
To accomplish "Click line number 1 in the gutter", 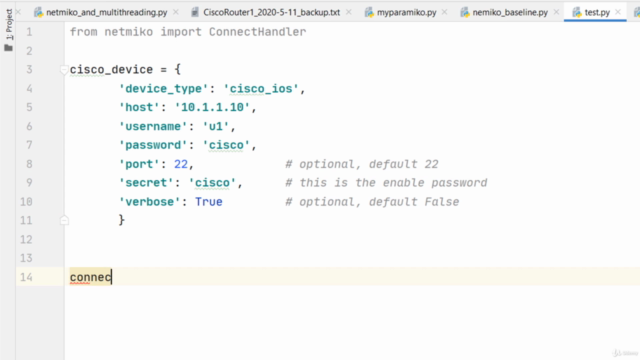I will [x=29, y=32].
